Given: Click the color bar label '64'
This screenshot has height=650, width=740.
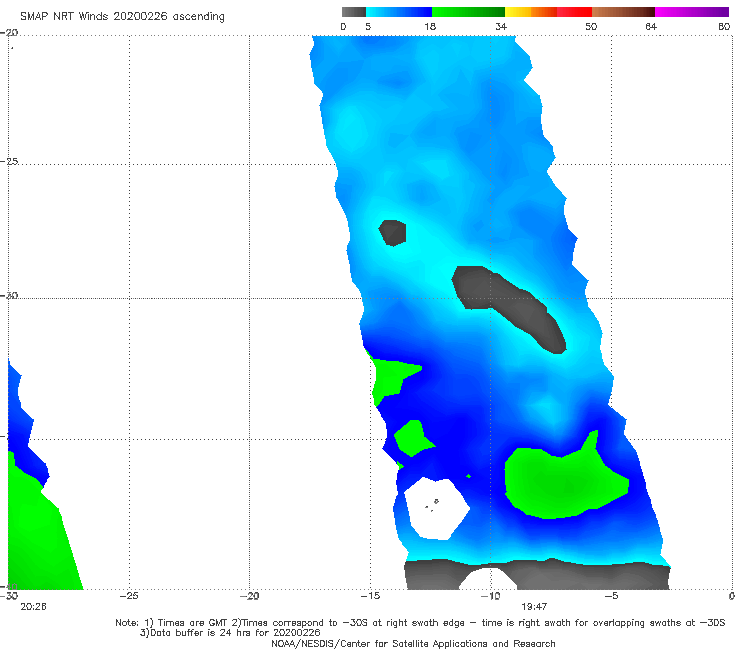Looking at the screenshot, I should (x=651, y=26).
